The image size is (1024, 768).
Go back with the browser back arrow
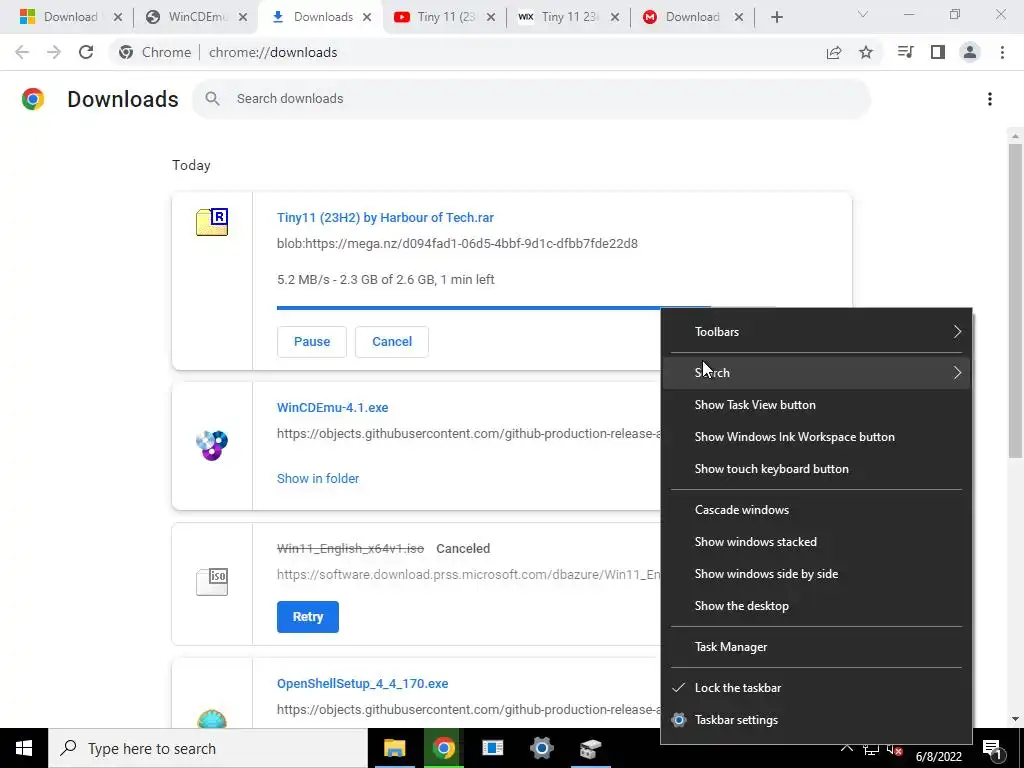click(22, 52)
